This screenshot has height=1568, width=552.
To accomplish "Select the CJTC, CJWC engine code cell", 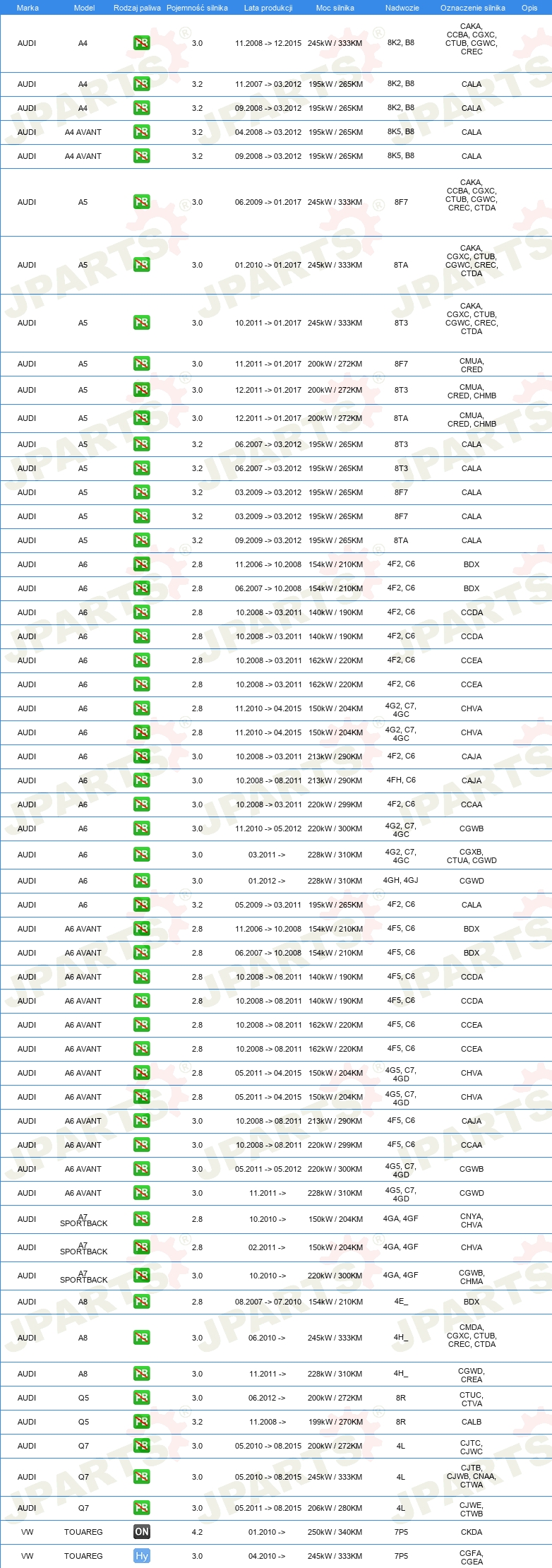I will tap(472, 1447).
